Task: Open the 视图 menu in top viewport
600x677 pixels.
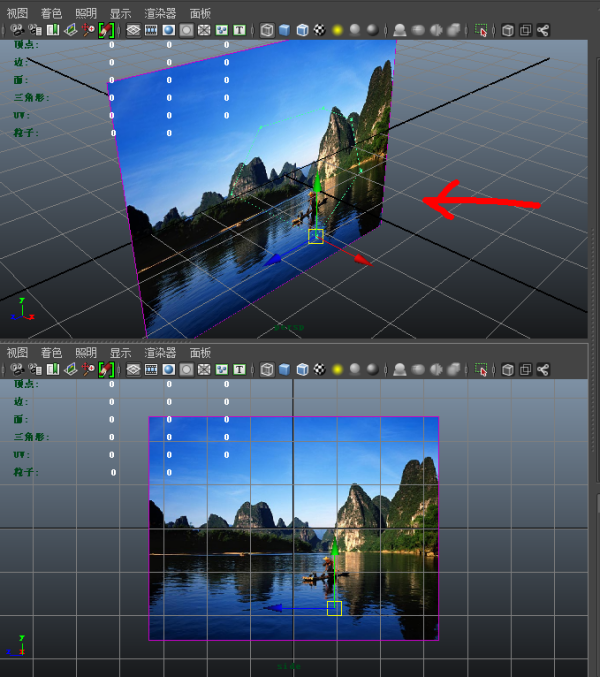Action: (x=17, y=14)
